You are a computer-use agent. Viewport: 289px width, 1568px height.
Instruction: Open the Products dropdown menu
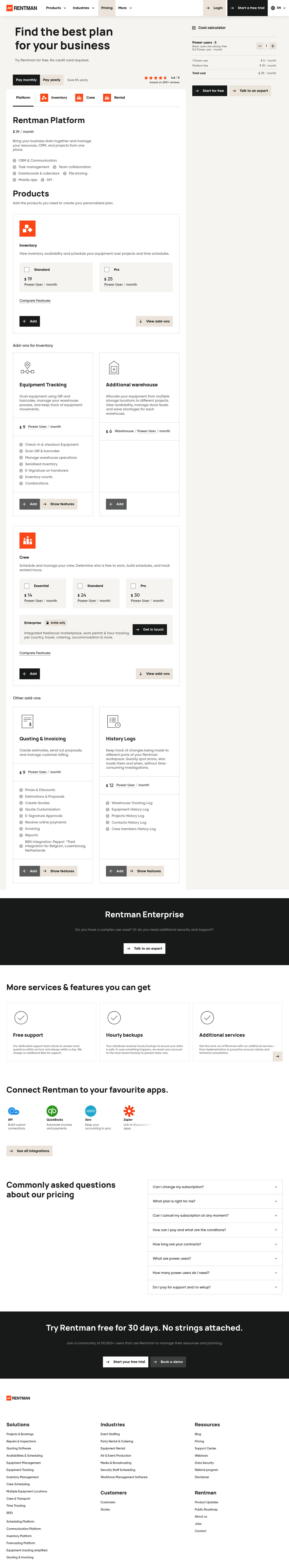point(56,8)
